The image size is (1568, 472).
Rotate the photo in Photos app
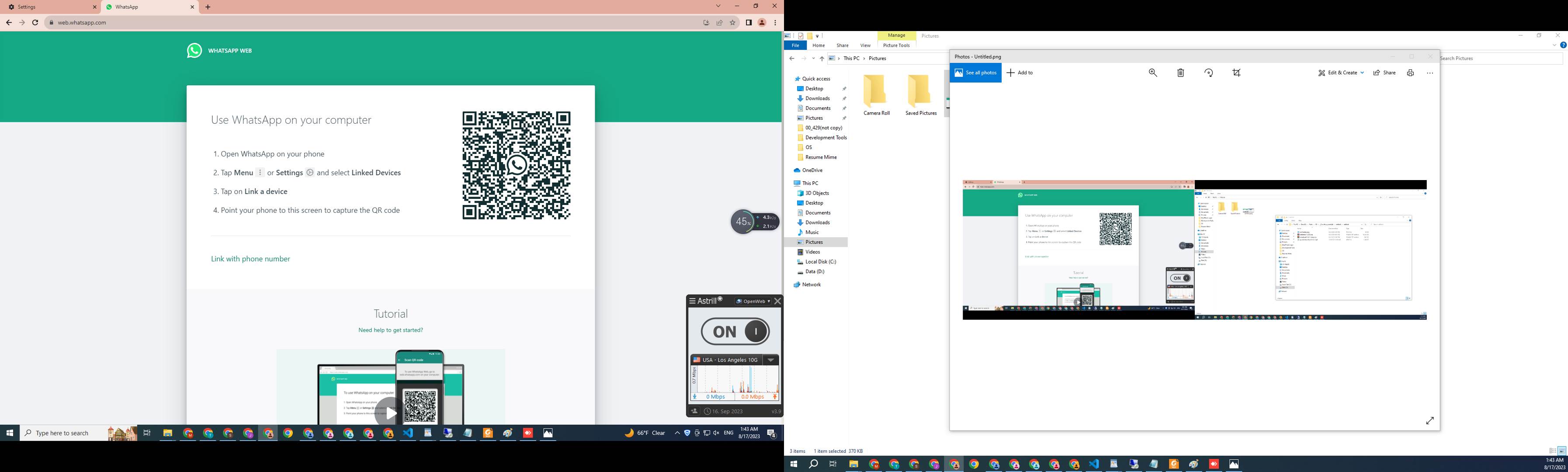[1209, 73]
